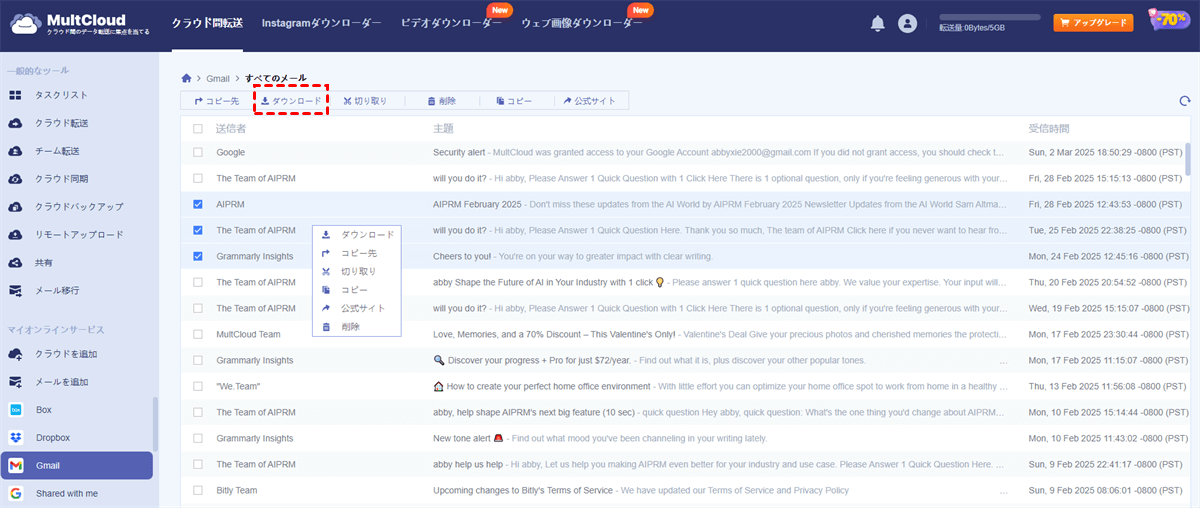This screenshot has width=1200, height=508.
Task: Switch to the クラウド間転送 tab
Action: coord(207,23)
